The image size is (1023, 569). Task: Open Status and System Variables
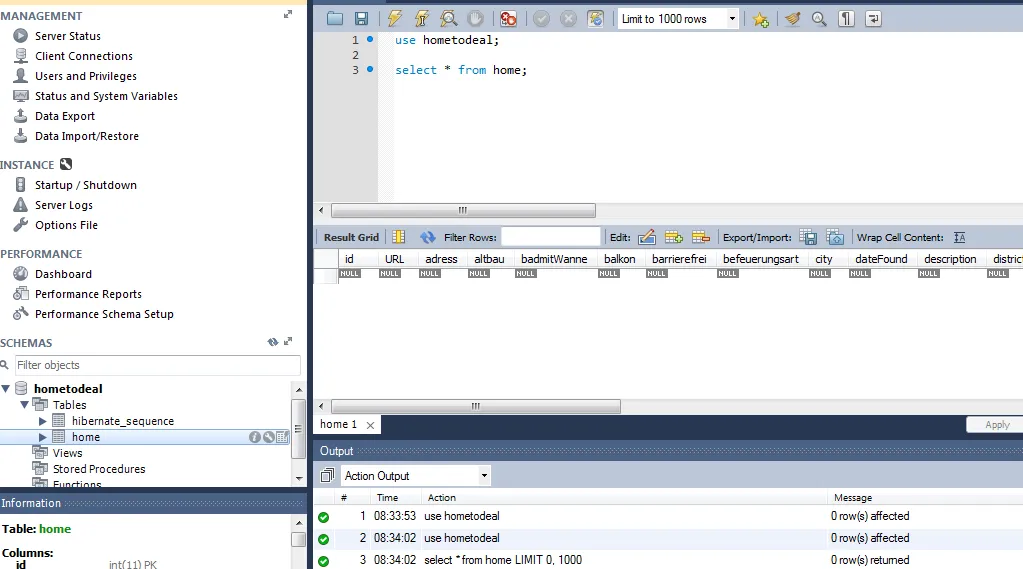[x=106, y=96]
